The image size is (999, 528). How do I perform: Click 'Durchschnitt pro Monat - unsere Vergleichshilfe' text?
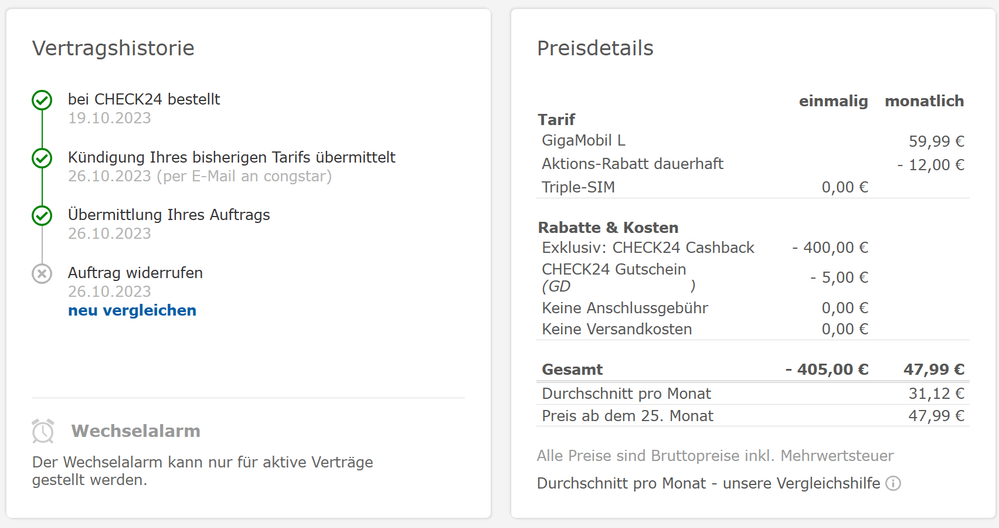(x=708, y=483)
